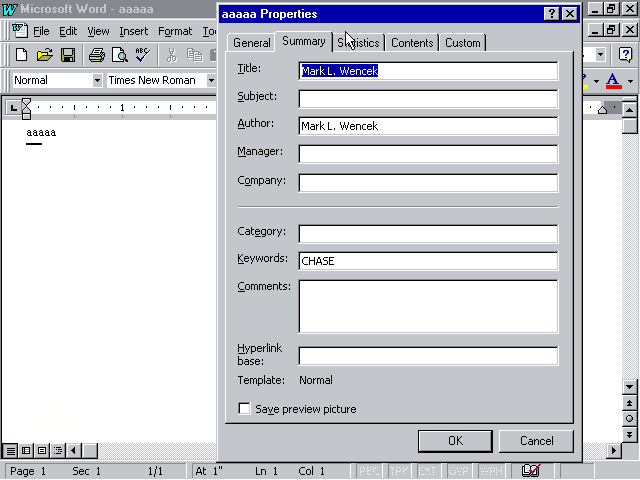Image resolution: width=640 pixels, height=480 pixels.
Task: Switch to the Contents tab
Action: pos(412,43)
